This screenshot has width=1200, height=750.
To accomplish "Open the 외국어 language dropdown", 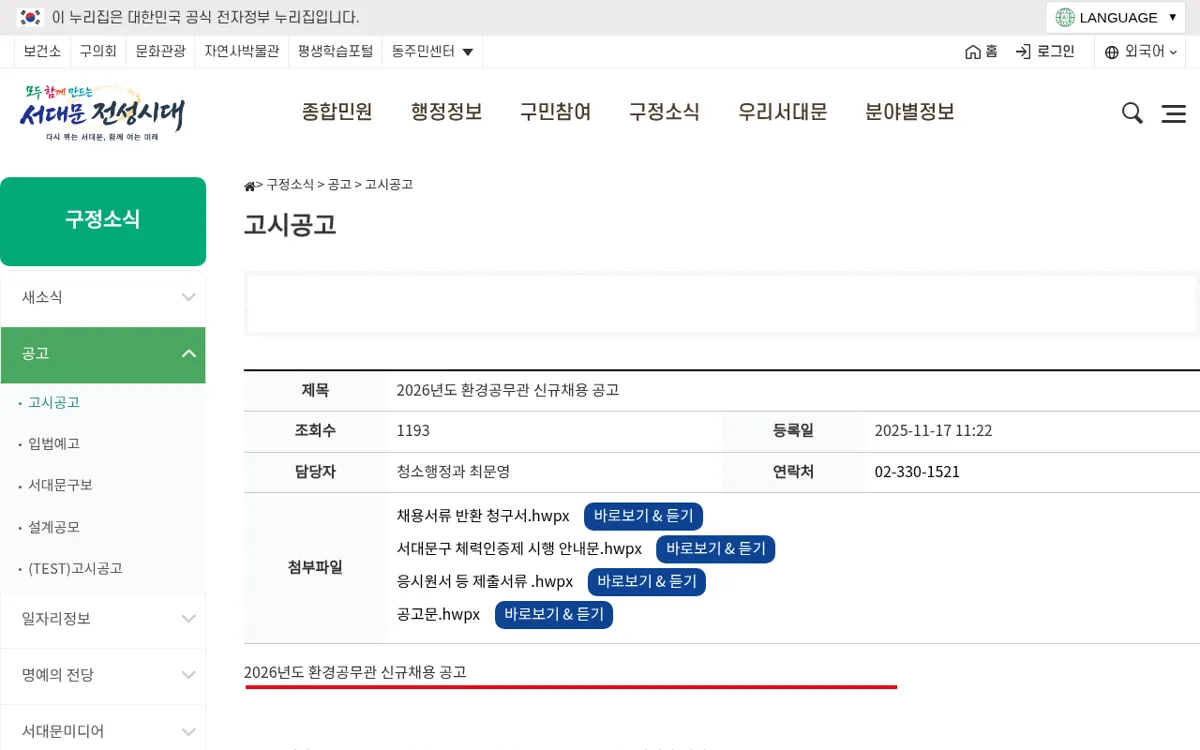I will pyautogui.click(x=1141, y=52).
